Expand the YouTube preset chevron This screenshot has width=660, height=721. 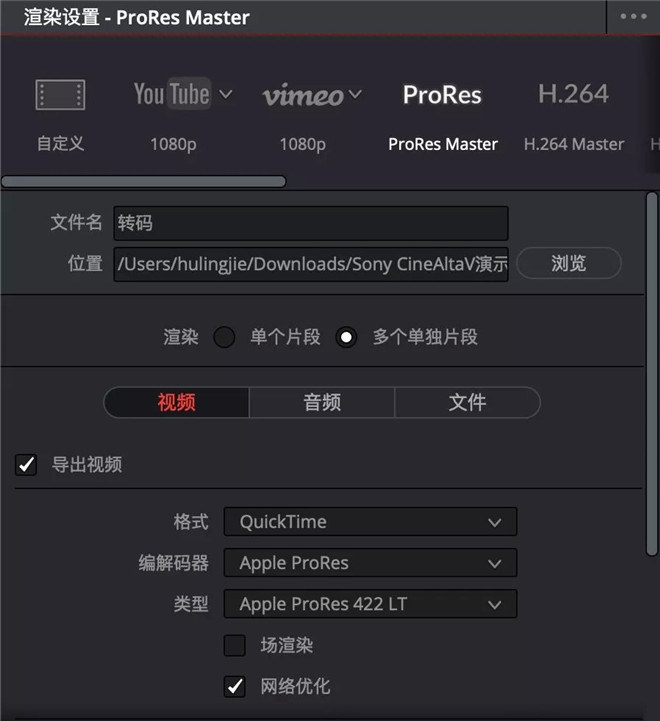[x=225, y=94]
